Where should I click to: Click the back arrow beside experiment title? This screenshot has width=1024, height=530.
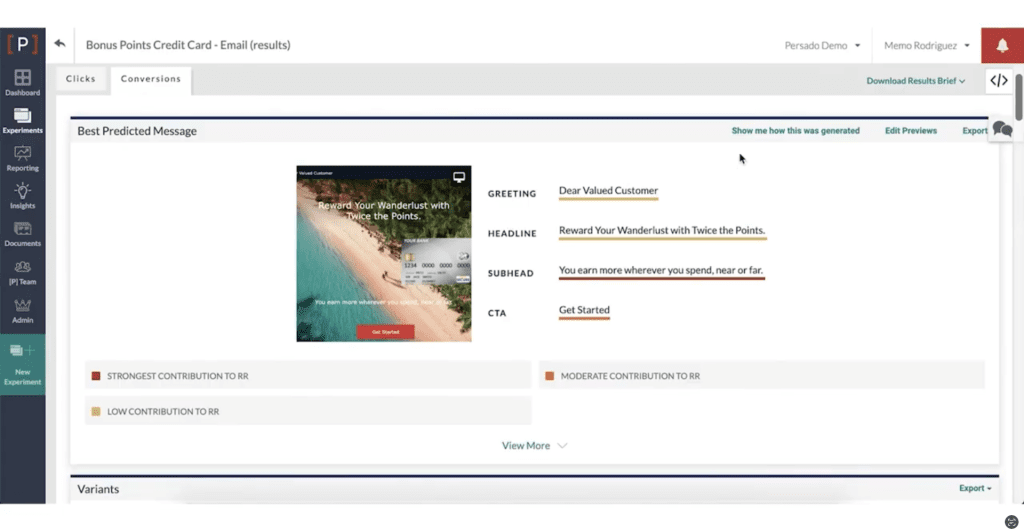pyautogui.click(x=60, y=44)
